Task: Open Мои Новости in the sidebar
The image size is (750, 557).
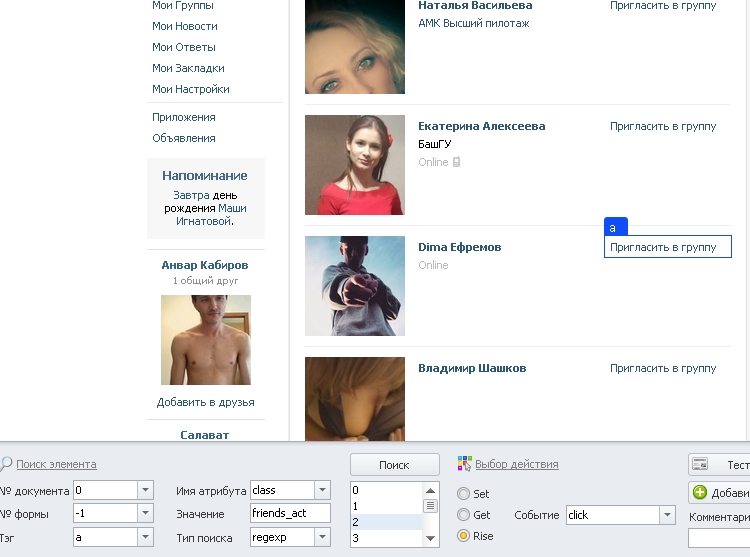Action: click(x=185, y=26)
